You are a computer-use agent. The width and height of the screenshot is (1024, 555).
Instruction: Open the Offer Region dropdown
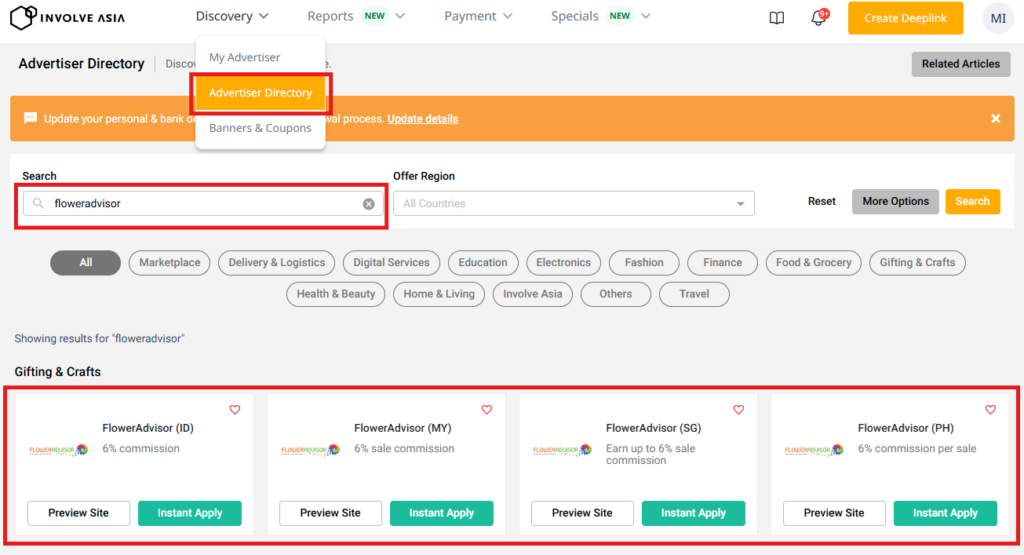coord(573,204)
